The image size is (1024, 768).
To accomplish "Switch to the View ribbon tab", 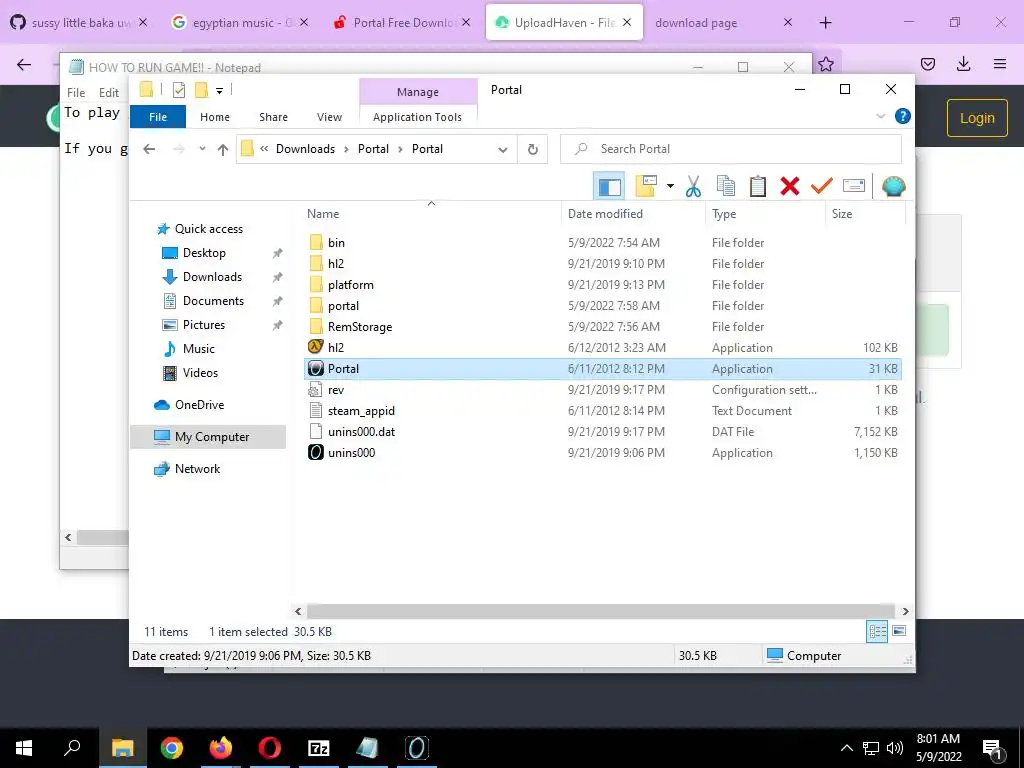I will [329, 117].
